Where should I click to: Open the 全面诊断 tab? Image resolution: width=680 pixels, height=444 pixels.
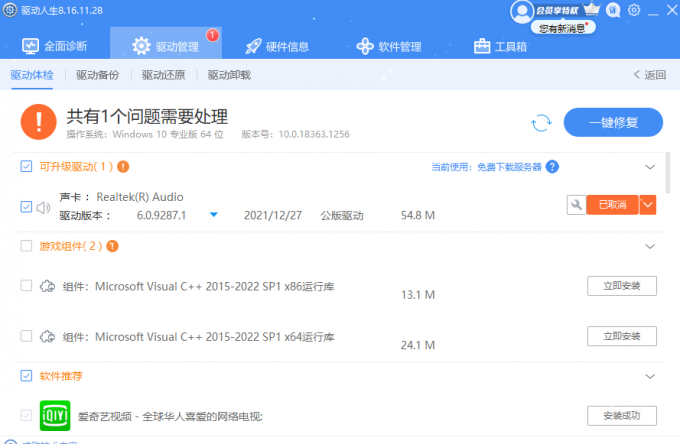[54, 46]
